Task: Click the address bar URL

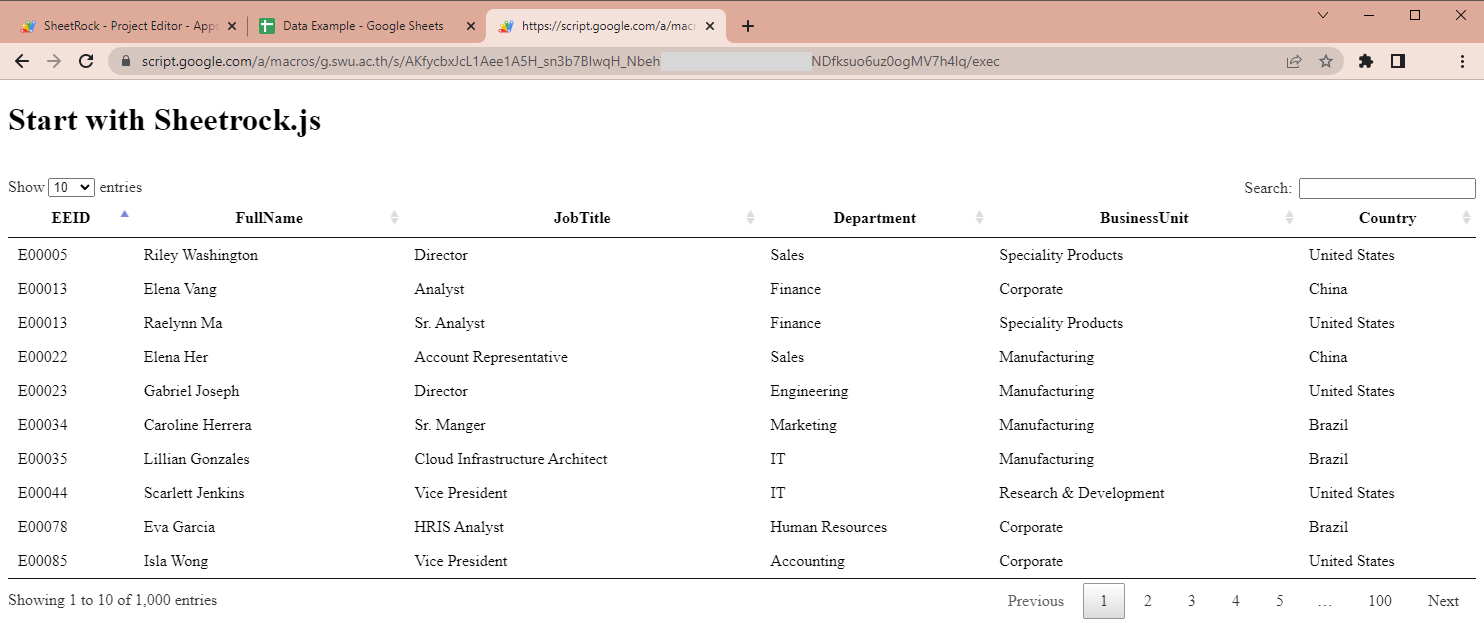Action: coord(570,61)
